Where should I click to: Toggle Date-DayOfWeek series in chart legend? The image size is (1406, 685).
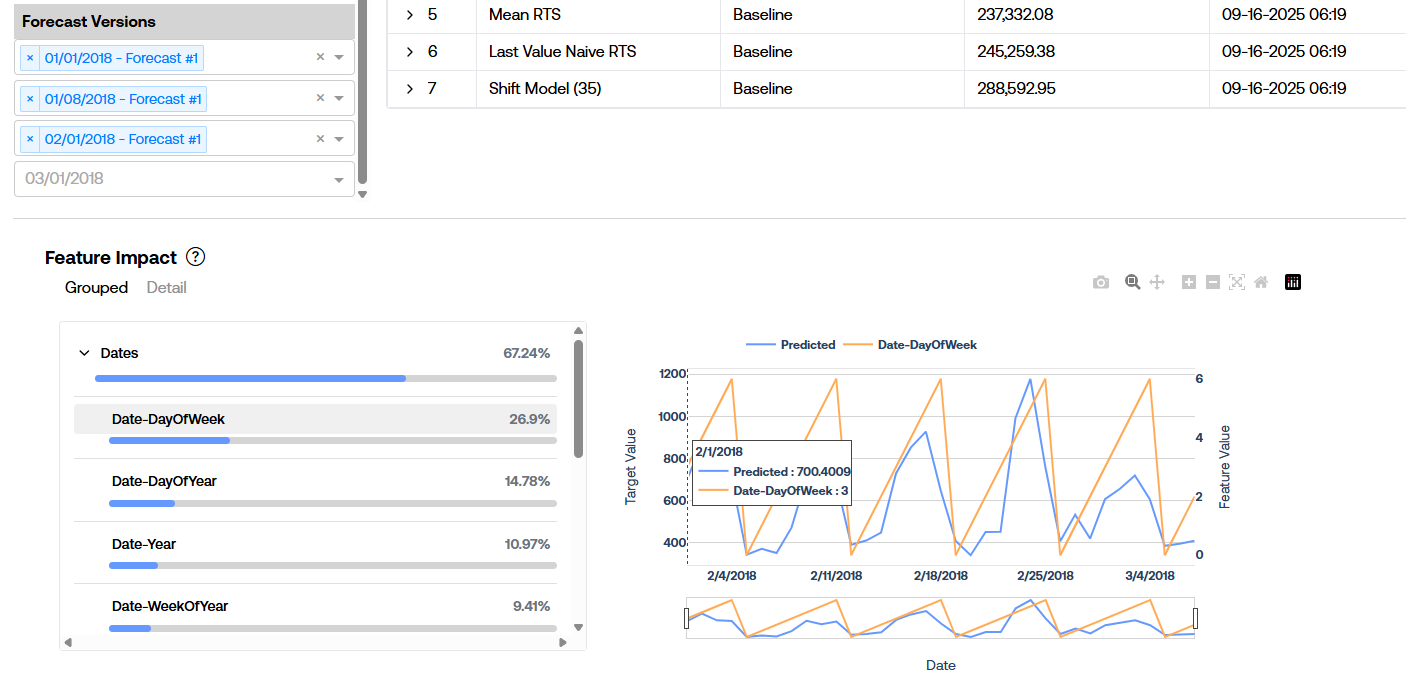point(911,345)
